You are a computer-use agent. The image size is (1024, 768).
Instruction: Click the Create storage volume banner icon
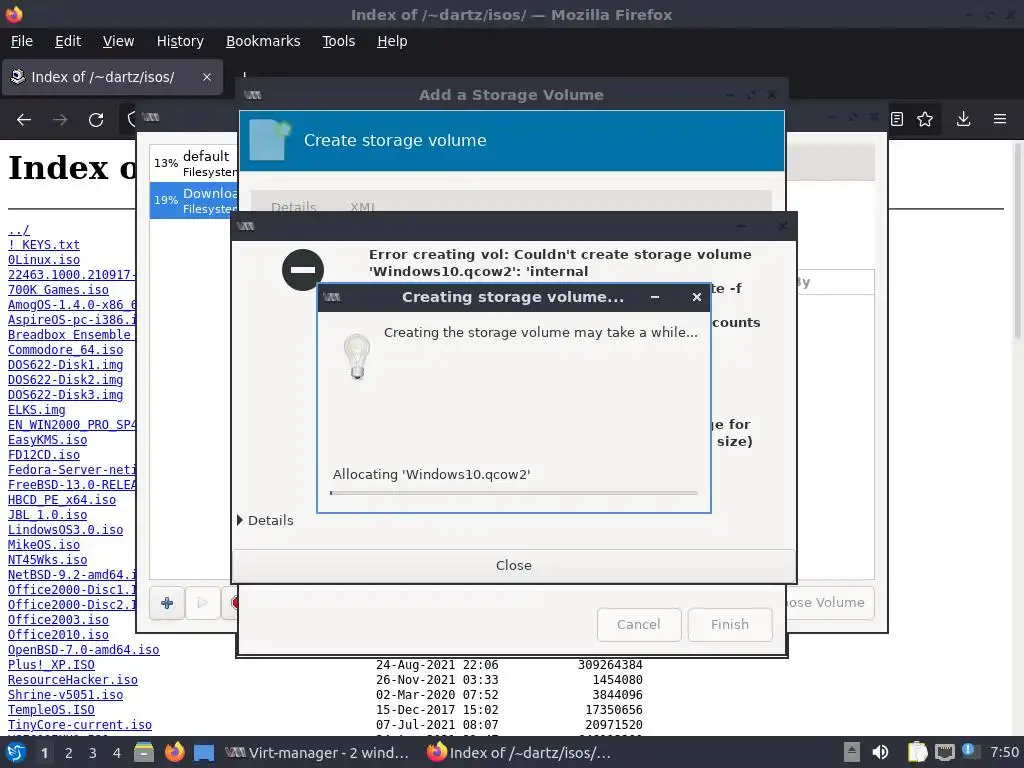point(269,139)
